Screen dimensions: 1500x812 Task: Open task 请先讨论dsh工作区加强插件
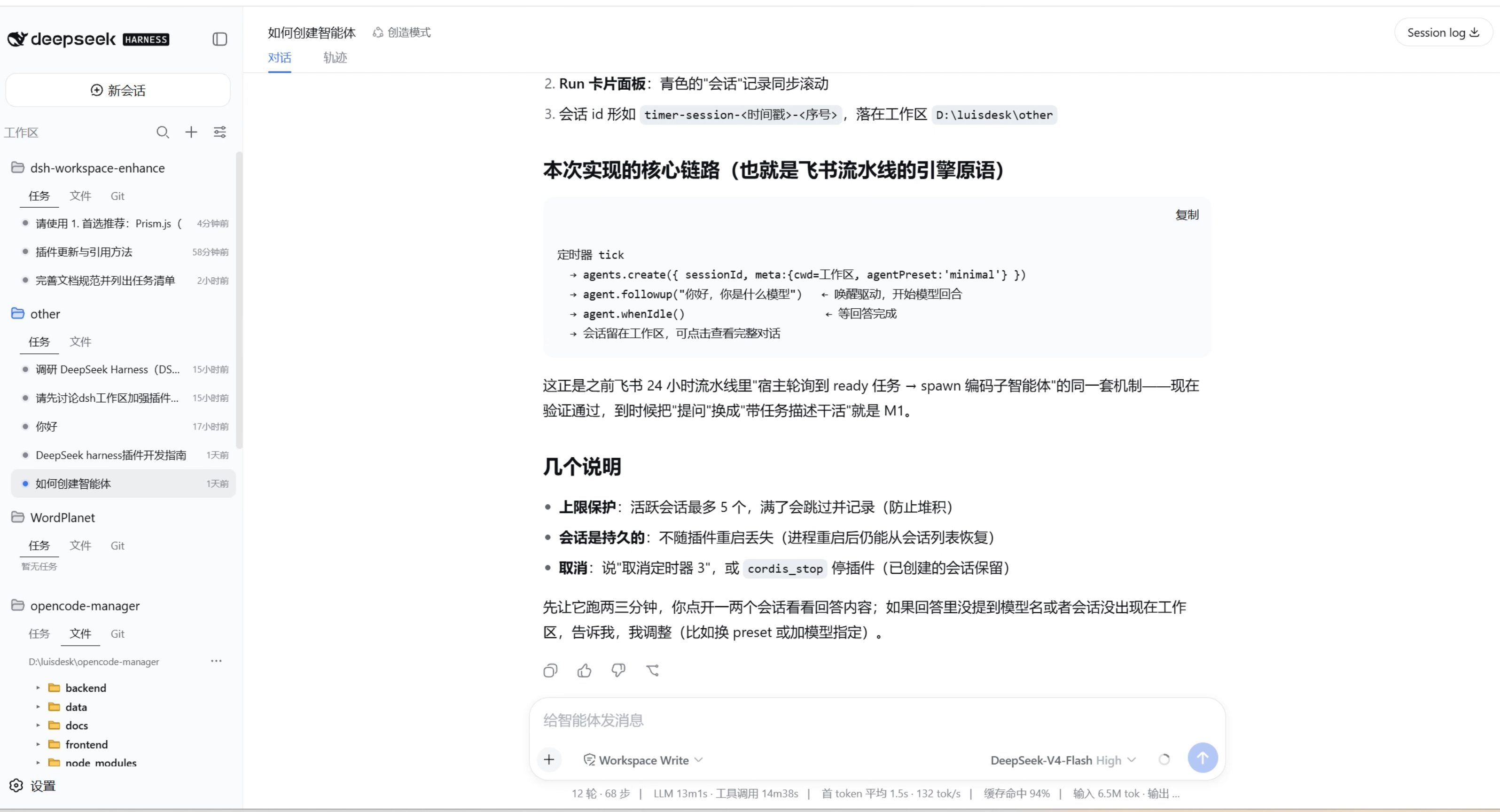coord(124,398)
